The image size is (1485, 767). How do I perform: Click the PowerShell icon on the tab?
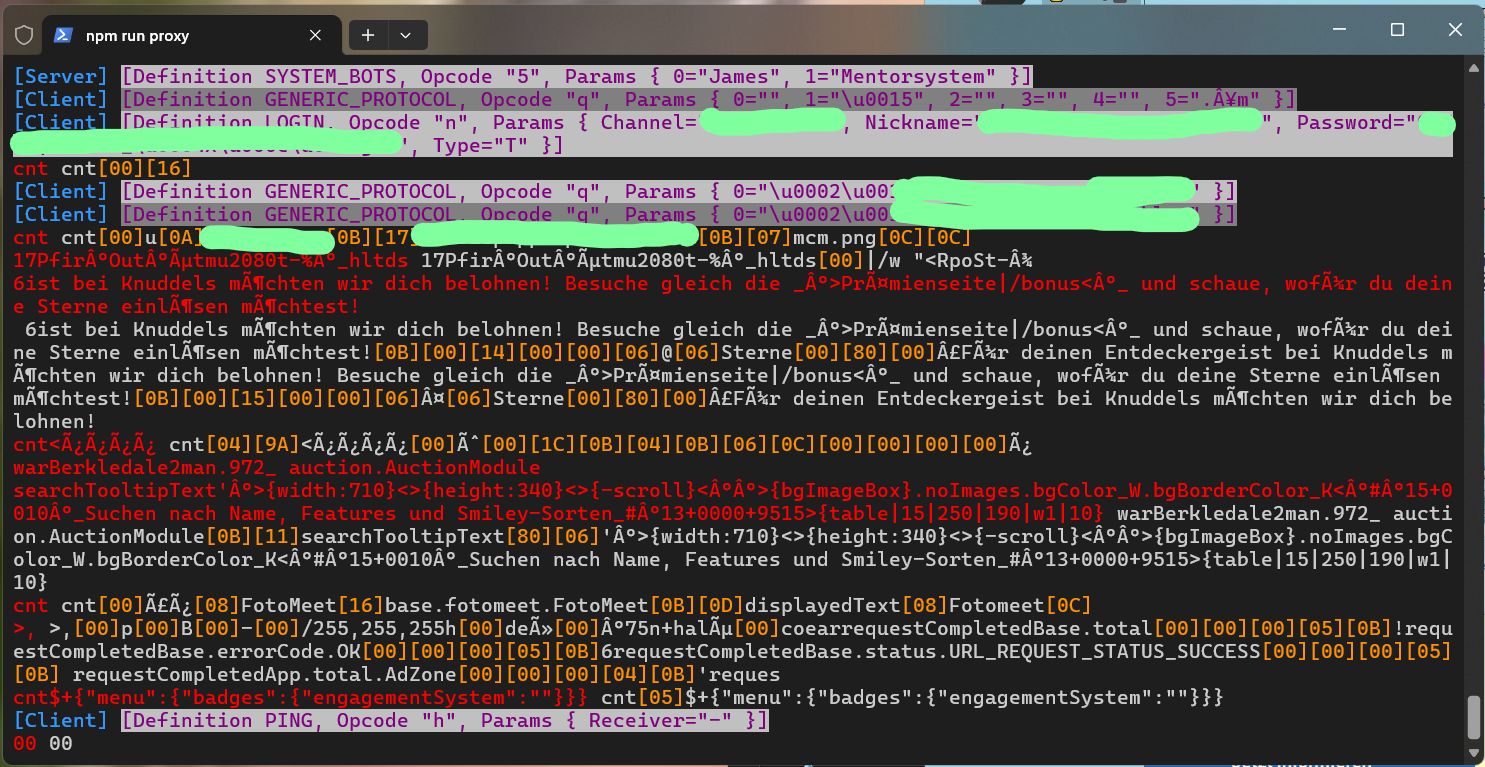point(63,35)
